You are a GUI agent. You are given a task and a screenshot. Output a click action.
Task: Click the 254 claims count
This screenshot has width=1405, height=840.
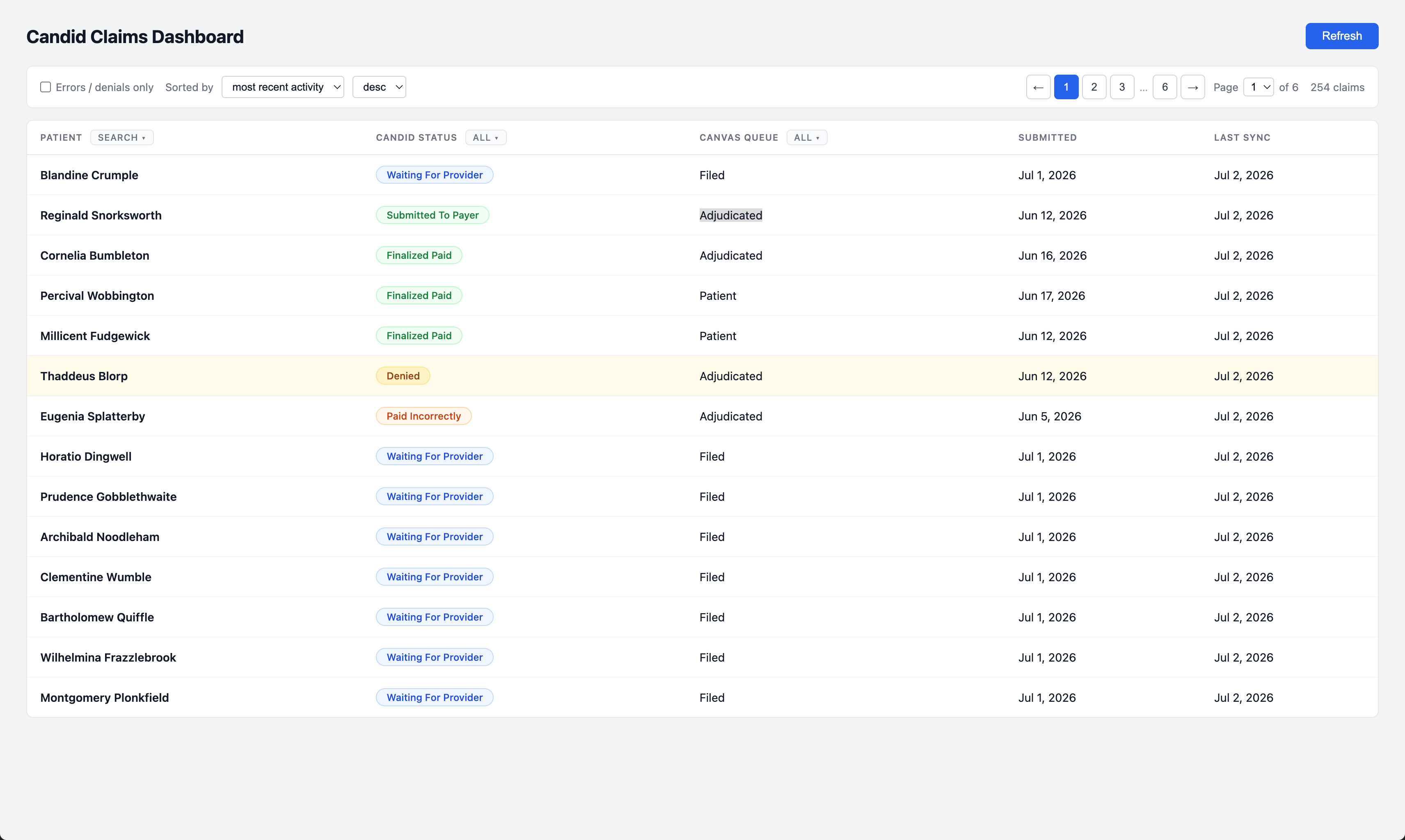[x=1337, y=87]
